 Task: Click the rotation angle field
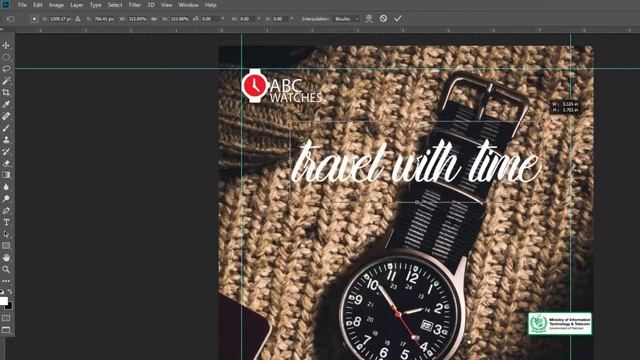point(210,19)
